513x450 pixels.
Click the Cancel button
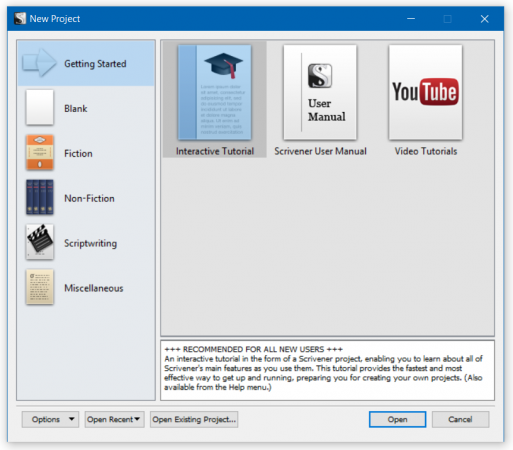pyautogui.click(x=460, y=419)
